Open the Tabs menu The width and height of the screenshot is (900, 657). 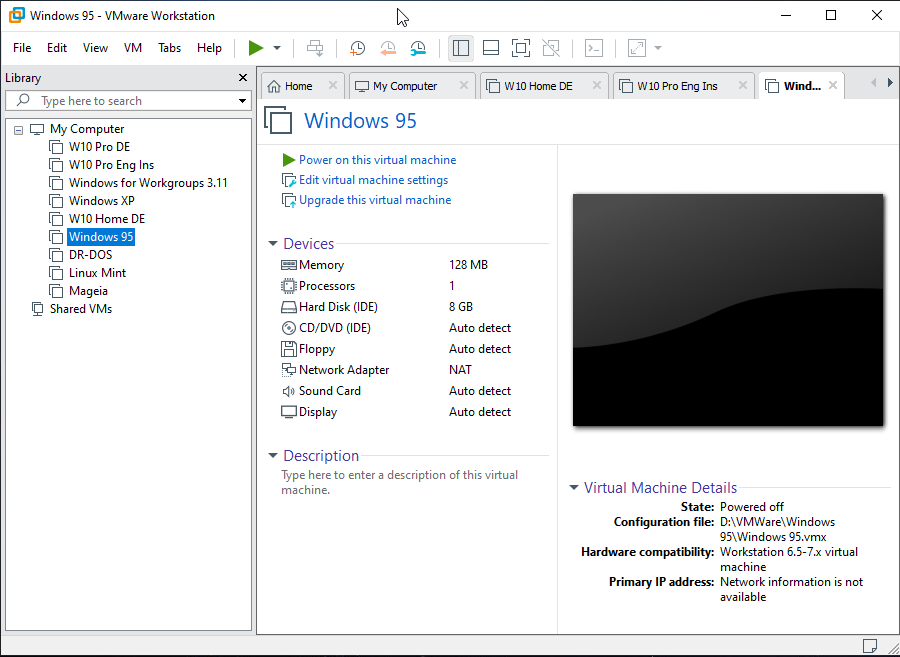169,48
